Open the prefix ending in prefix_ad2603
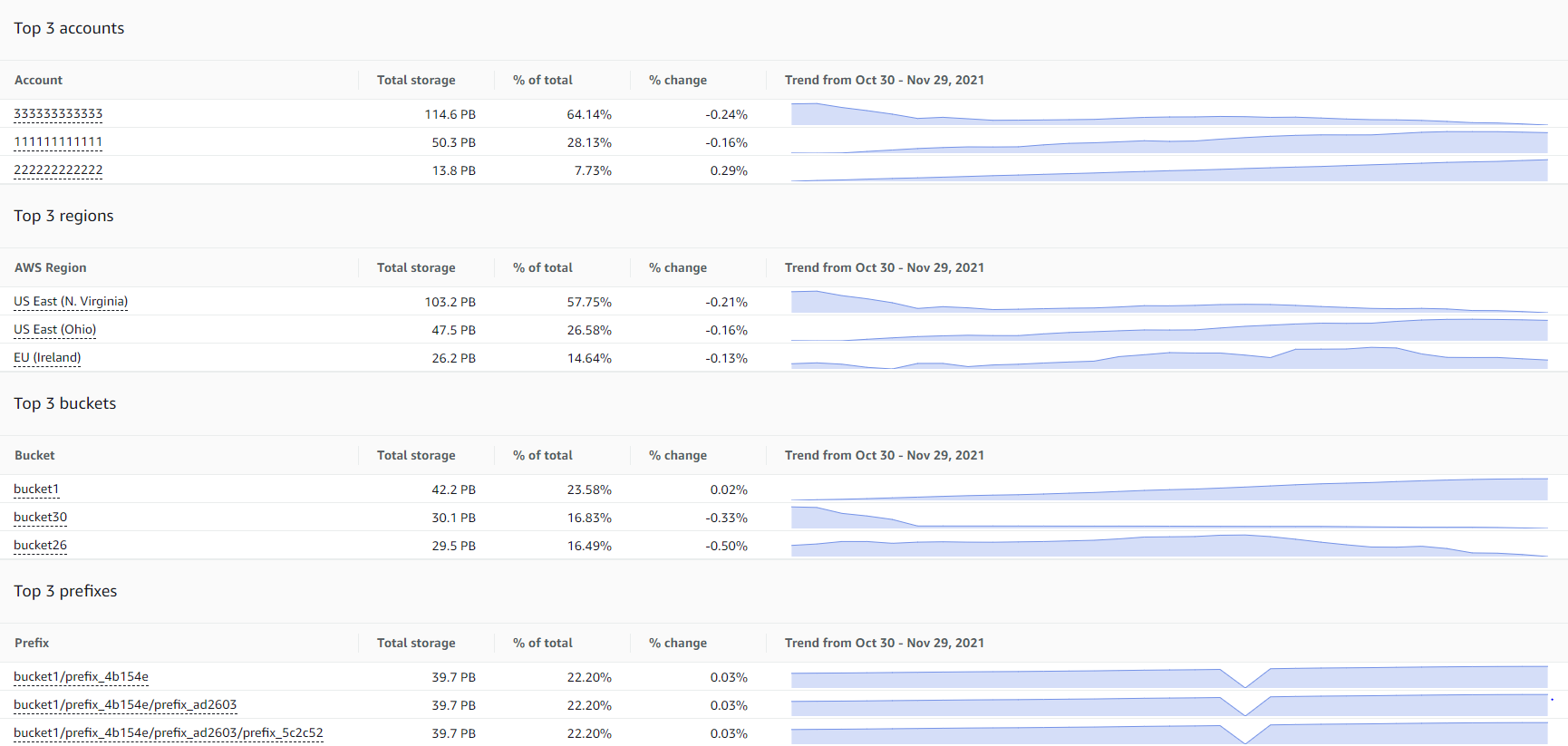The width and height of the screenshot is (1568, 746). [x=125, y=705]
